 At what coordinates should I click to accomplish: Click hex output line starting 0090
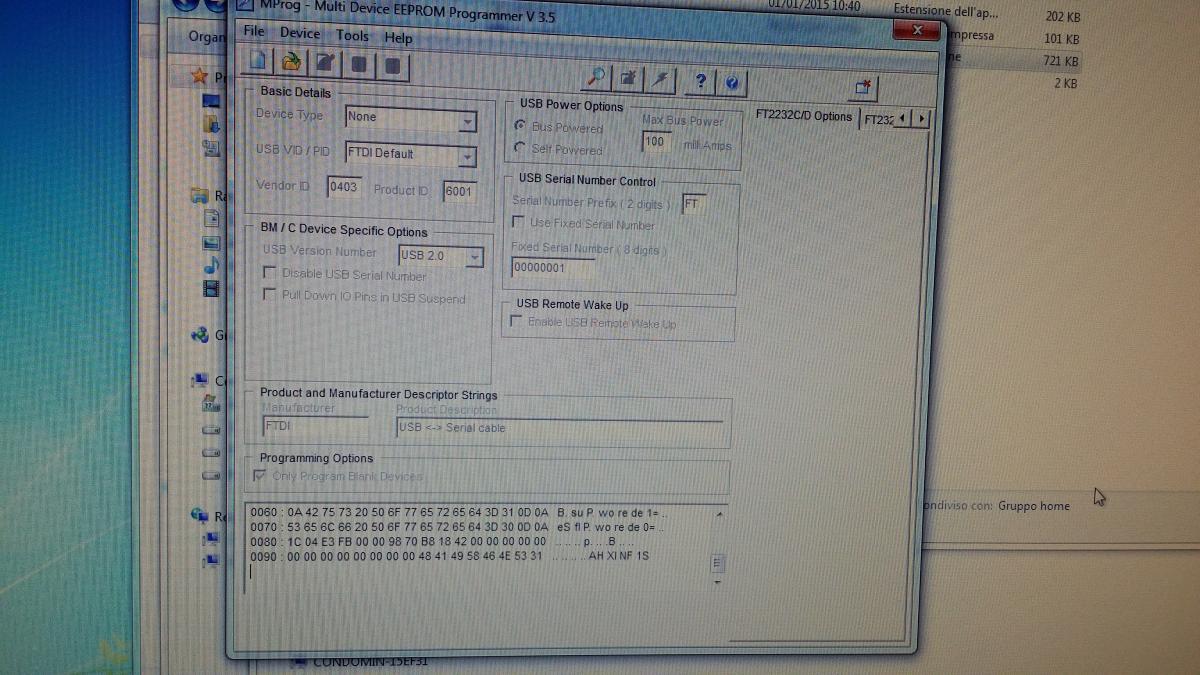450,555
